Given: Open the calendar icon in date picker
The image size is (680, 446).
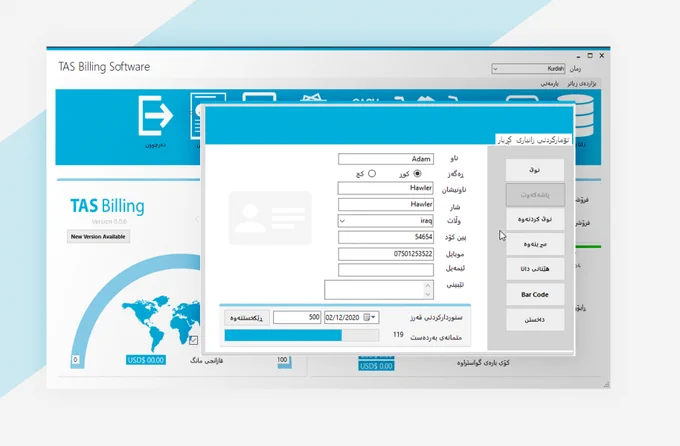Looking at the screenshot, I should coord(366,318).
